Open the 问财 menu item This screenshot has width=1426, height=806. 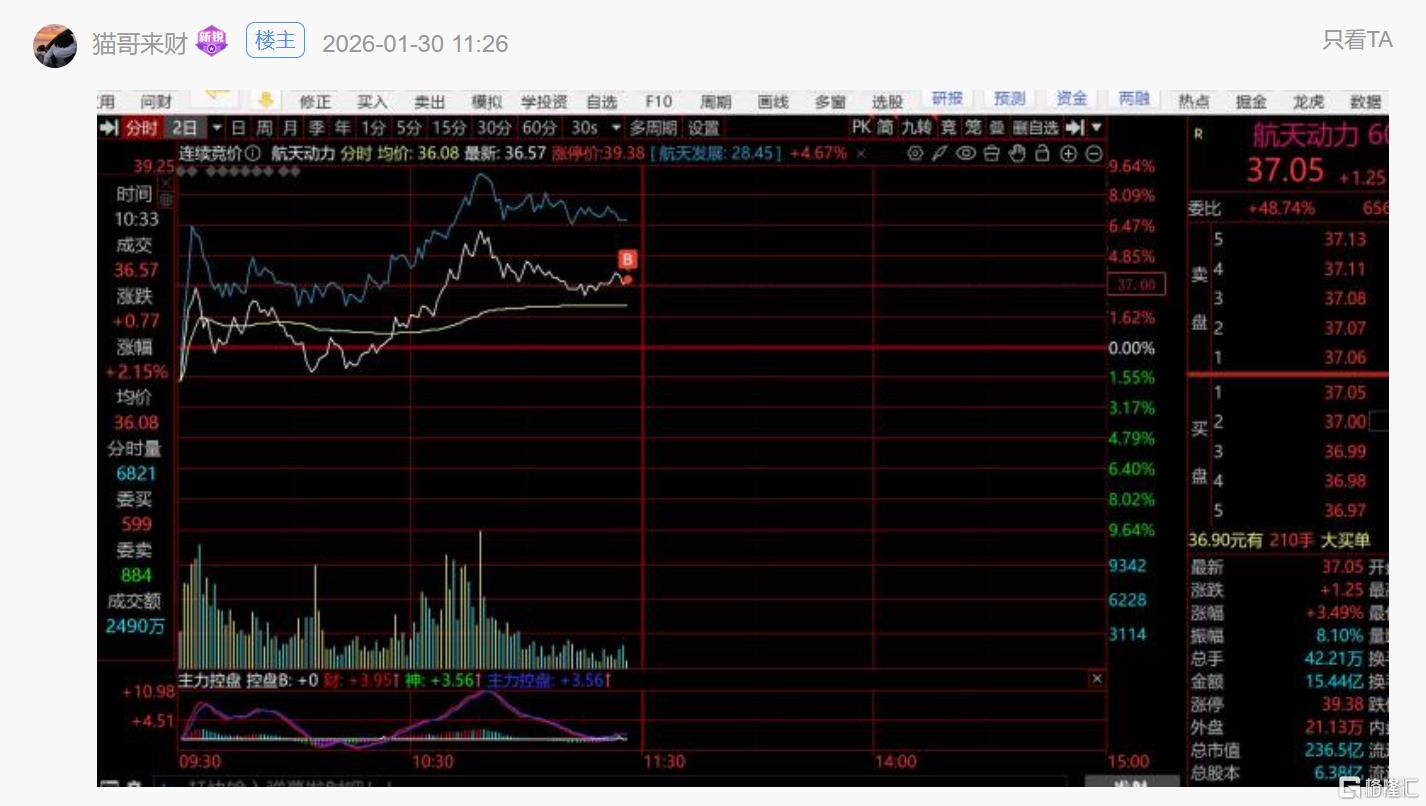[x=156, y=101]
